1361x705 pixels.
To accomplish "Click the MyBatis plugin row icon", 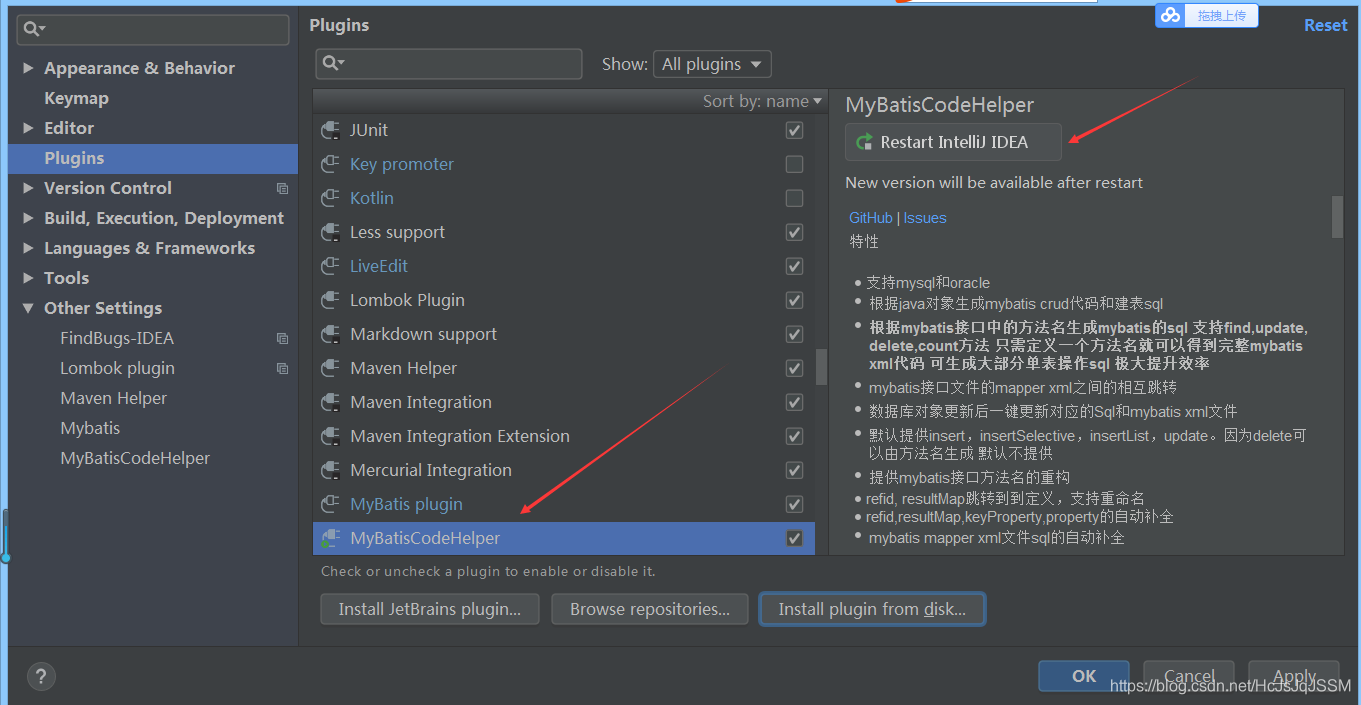I will pyautogui.click(x=330, y=505).
